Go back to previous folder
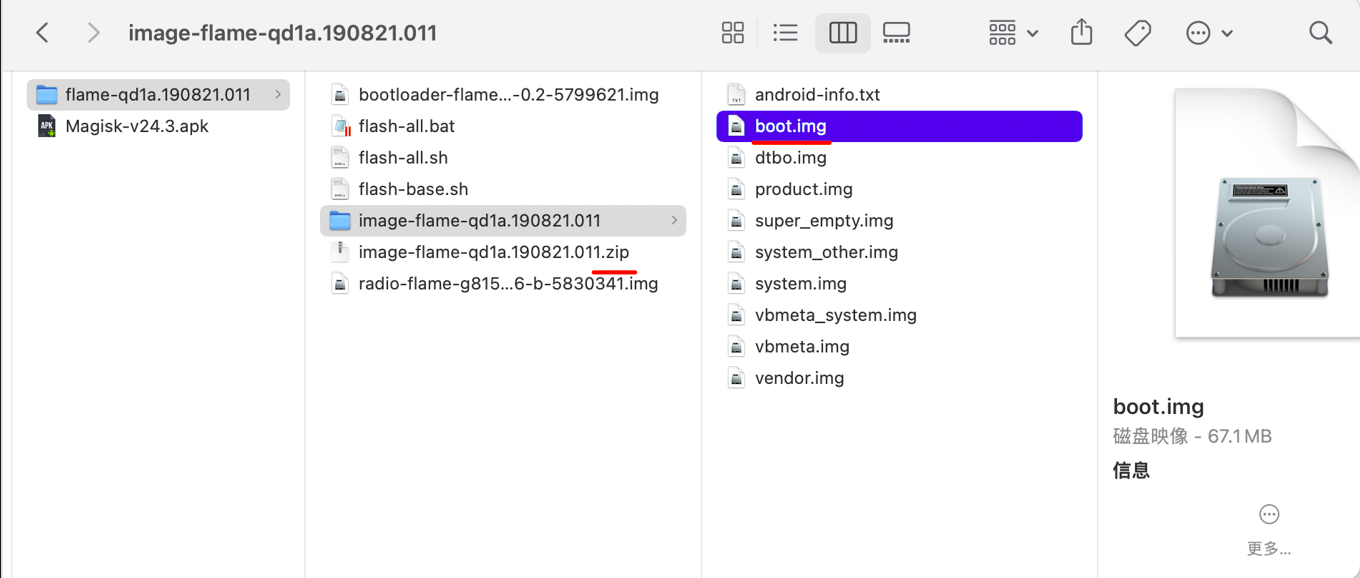The image size is (1360, 578). pyautogui.click(x=43, y=33)
